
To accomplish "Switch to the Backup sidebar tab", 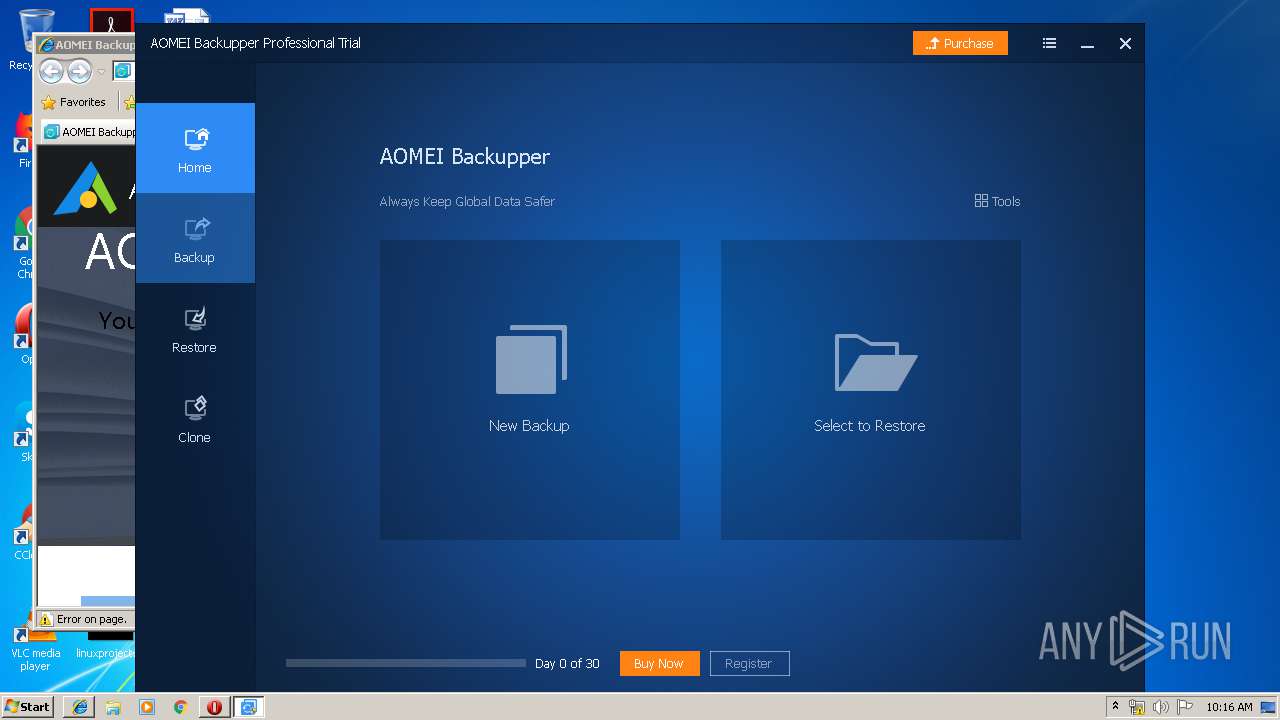I will click(x=195, y=238).
